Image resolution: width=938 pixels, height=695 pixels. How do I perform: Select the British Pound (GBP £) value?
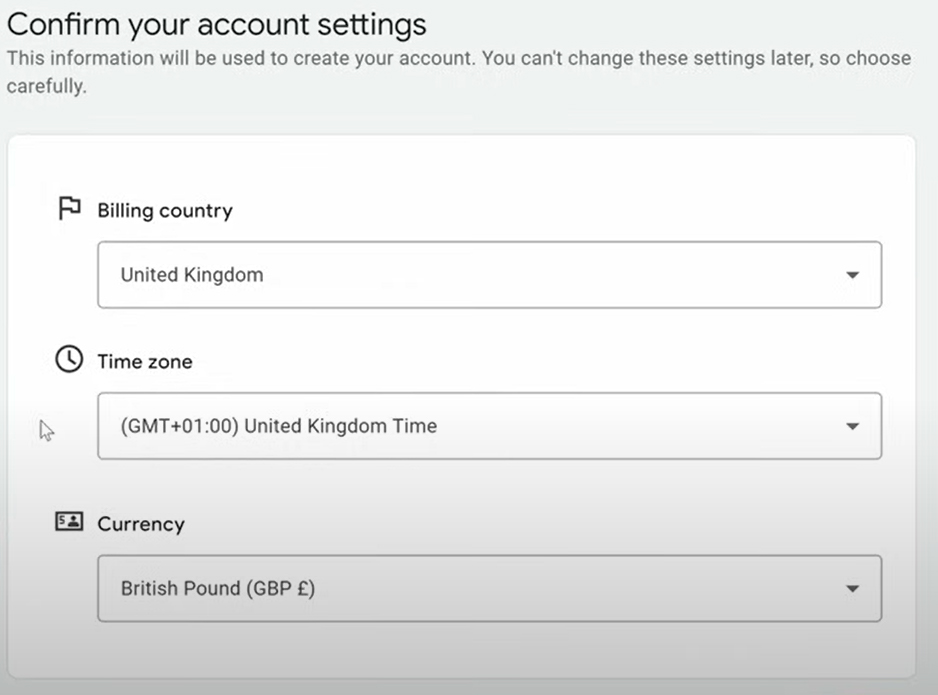click(218, 589)
